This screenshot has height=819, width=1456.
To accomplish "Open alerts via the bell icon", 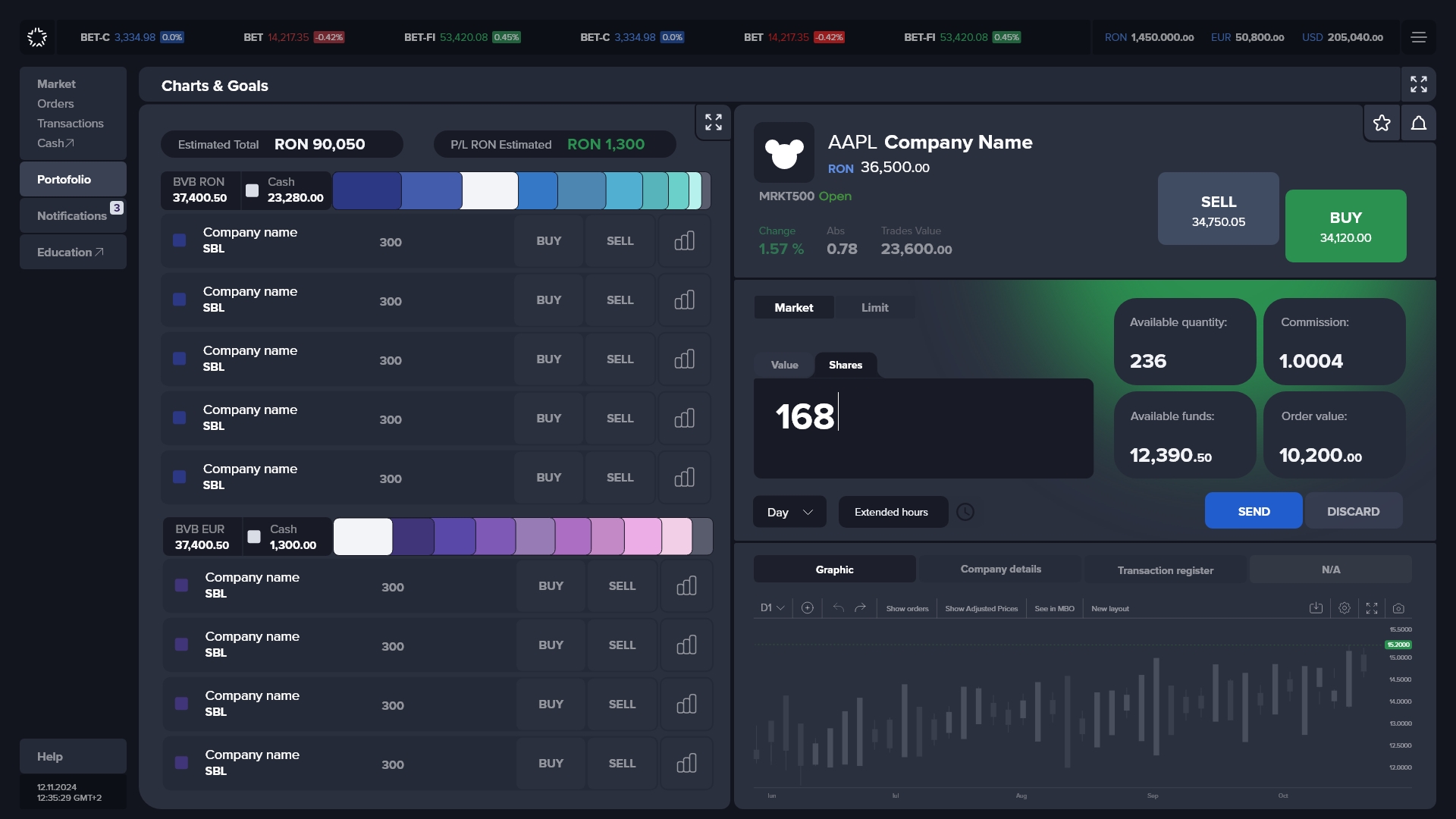I will coord(1418,123).
